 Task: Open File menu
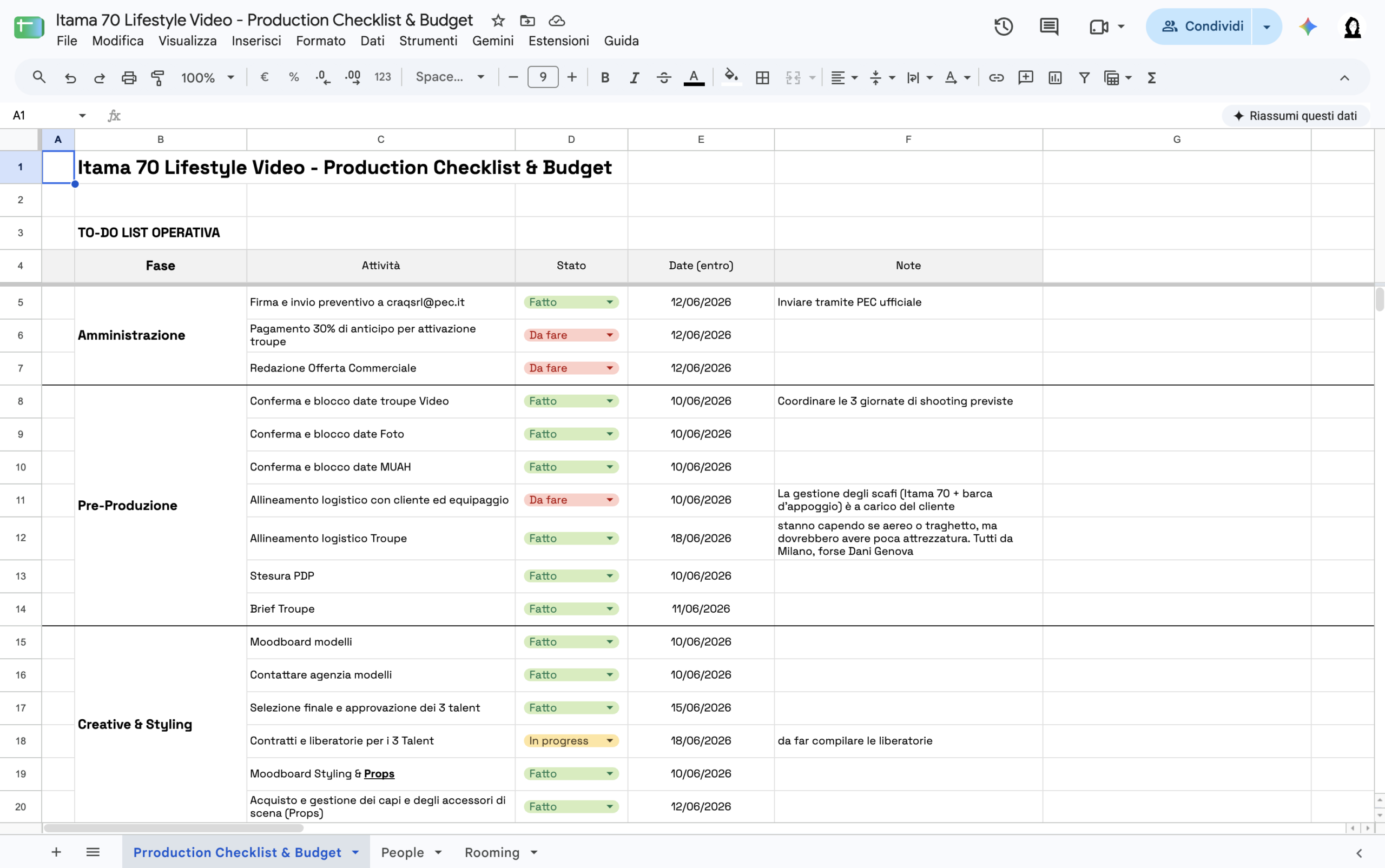[67, 41]
